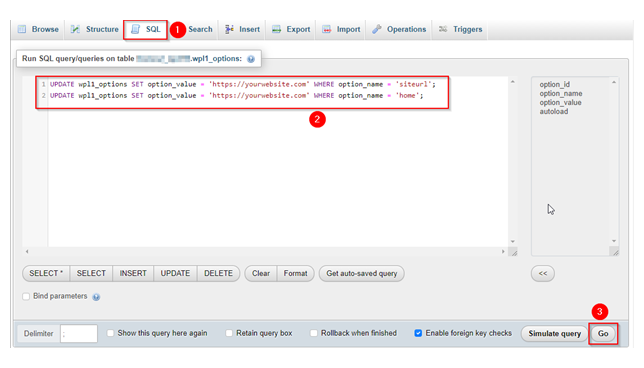Click the DELETE template button
Image resolution: width=644 pixels, height=368 pixels.
click(x=218, y=274)
